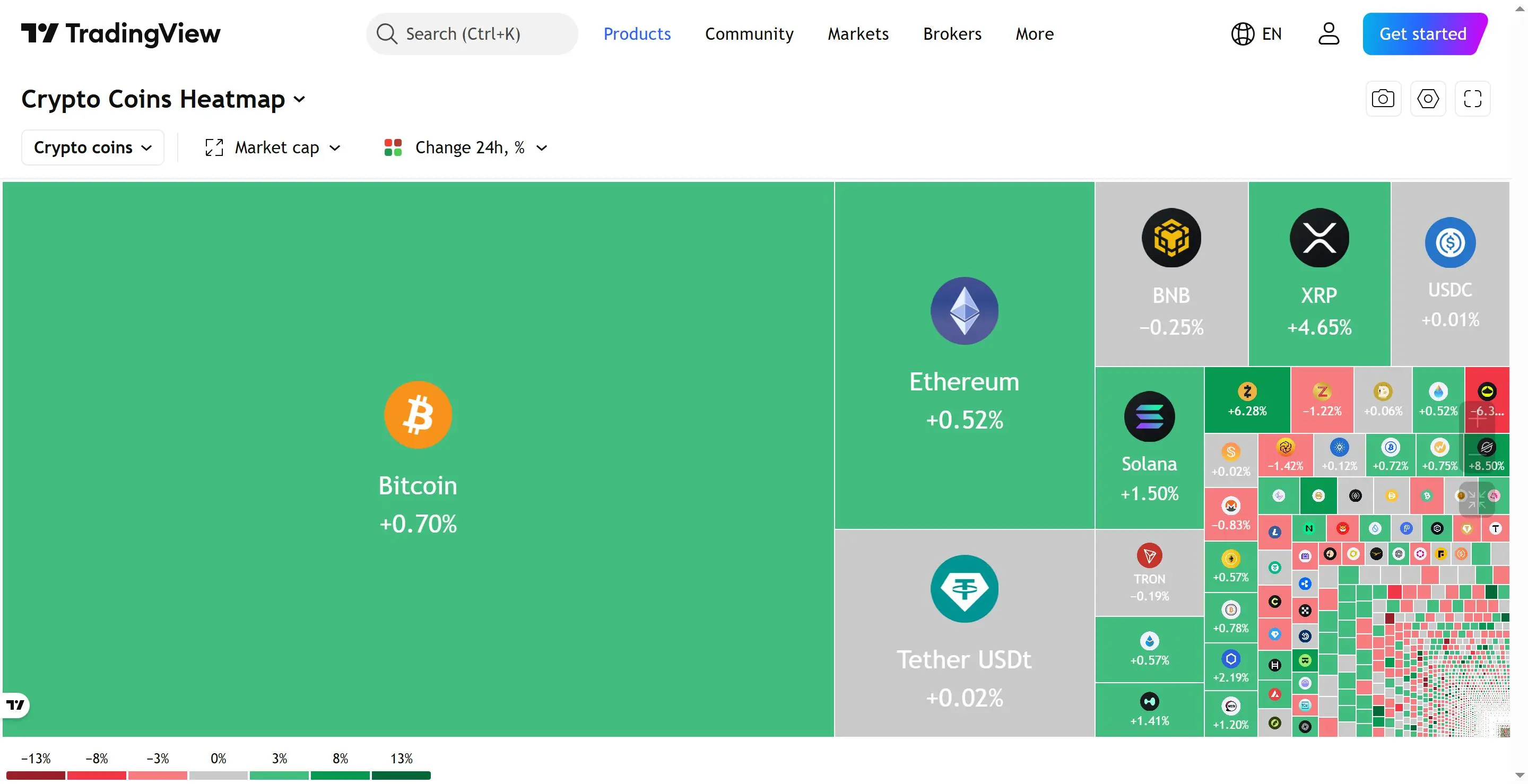Click the Solana +1.50% value
The width and height of the screenshot is (1528, 784).
[x=1150, y=493]
